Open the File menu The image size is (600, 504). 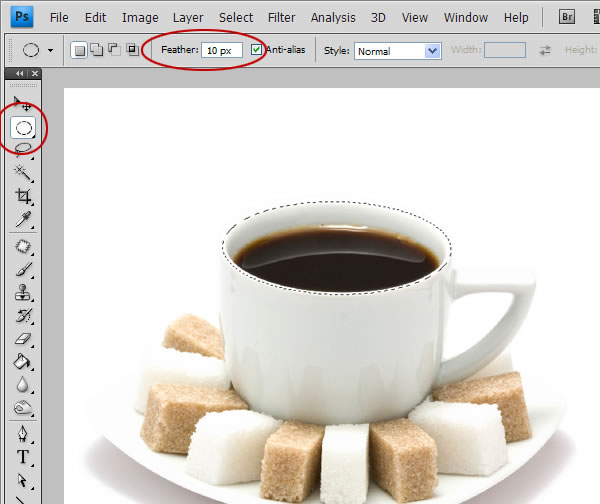coord(59,18)
